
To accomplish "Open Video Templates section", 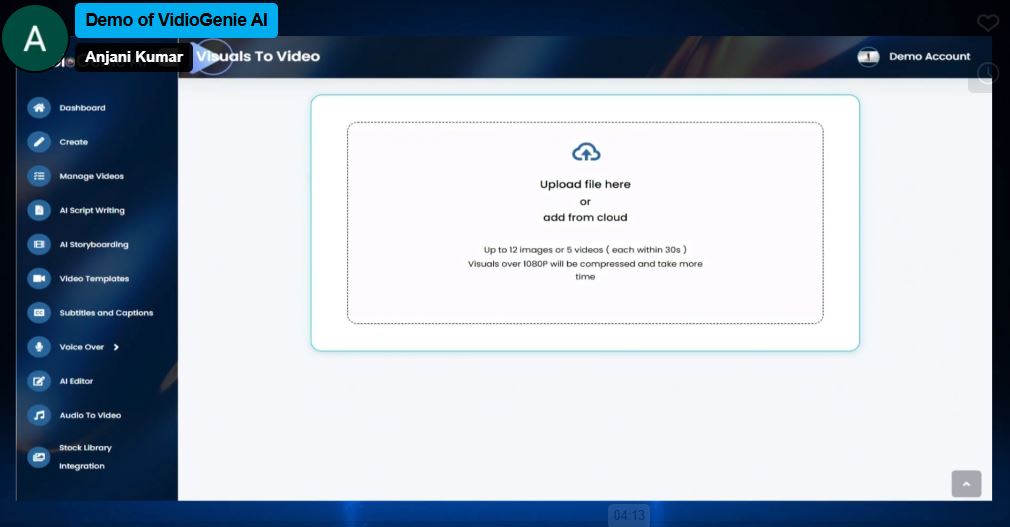I will [x=94, y=278].
